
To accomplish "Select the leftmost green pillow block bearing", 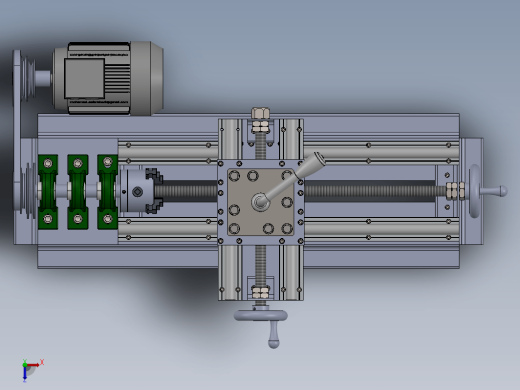I will [48, 192].
